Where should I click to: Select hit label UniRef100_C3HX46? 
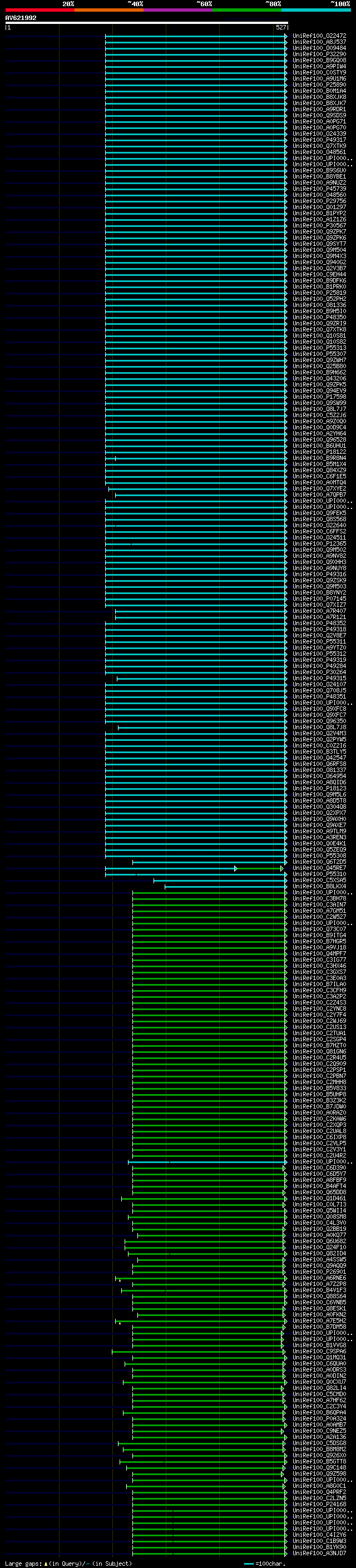(x=319, y=966)
